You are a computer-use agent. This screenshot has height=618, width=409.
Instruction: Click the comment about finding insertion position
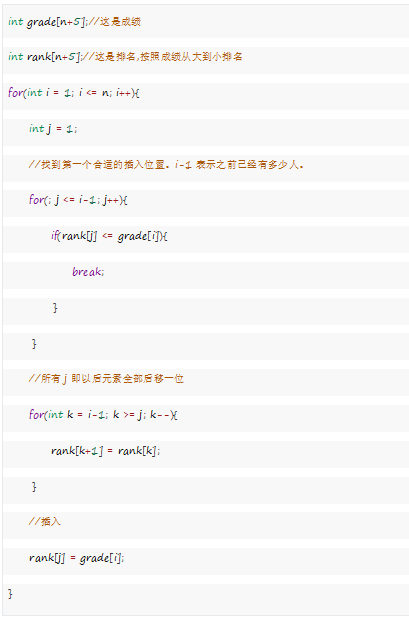pos(166,165)
